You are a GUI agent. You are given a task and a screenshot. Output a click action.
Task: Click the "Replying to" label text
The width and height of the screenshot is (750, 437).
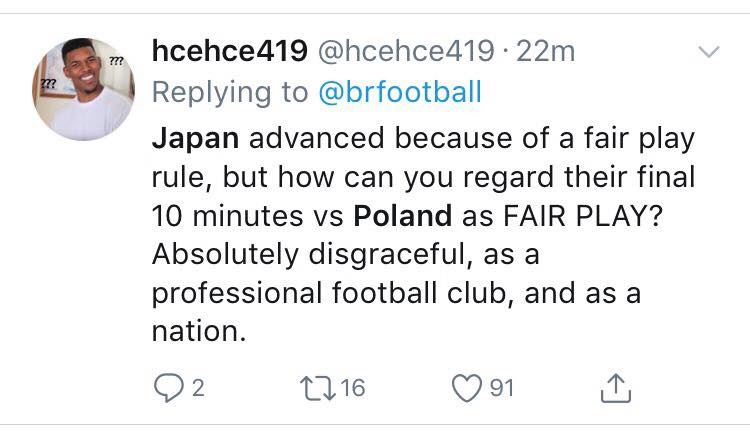point(230,93)
